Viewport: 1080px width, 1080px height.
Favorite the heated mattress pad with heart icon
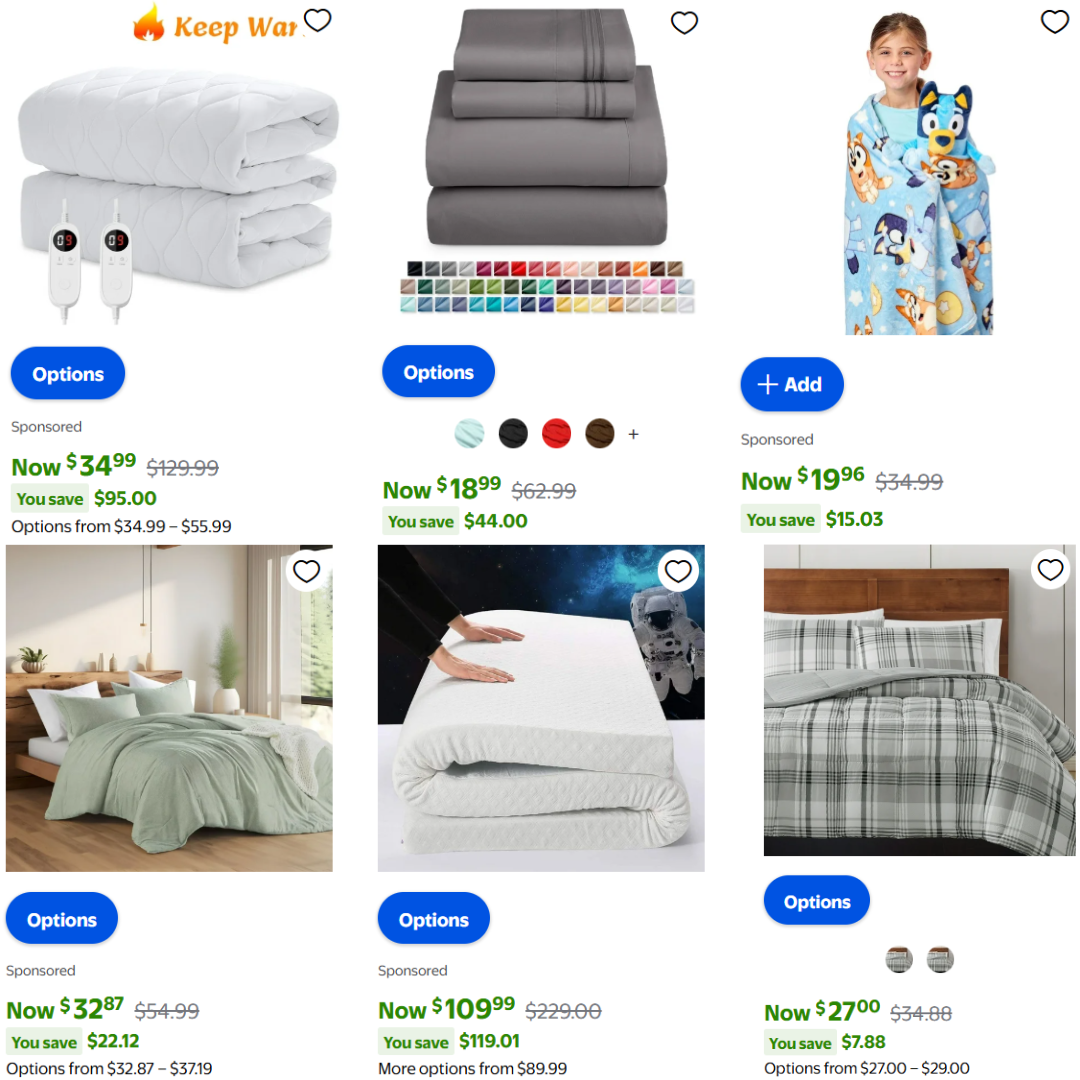[318, 21]
